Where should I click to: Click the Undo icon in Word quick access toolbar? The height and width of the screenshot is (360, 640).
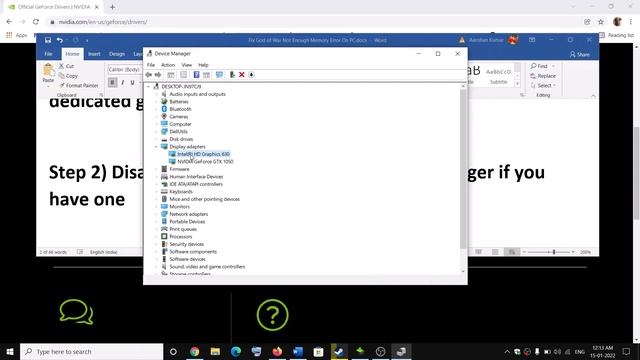(60, 40)
